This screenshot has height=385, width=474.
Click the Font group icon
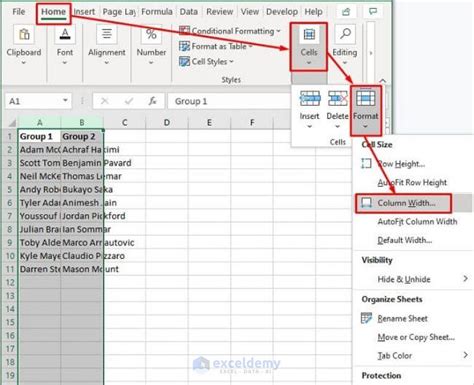[x=65, y=35]
